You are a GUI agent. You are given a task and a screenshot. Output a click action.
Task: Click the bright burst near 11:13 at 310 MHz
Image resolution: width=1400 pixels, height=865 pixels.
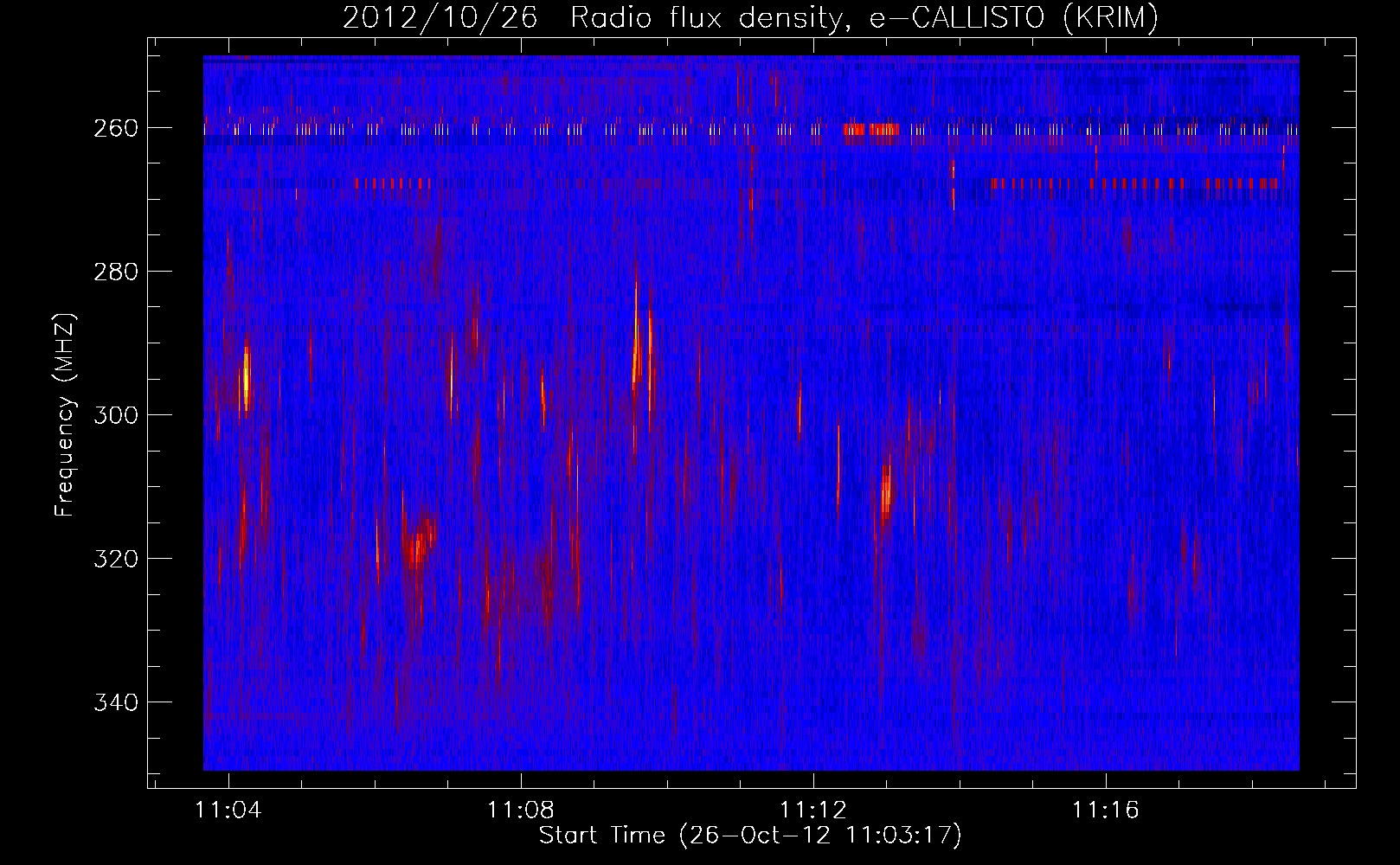[886, 491]
